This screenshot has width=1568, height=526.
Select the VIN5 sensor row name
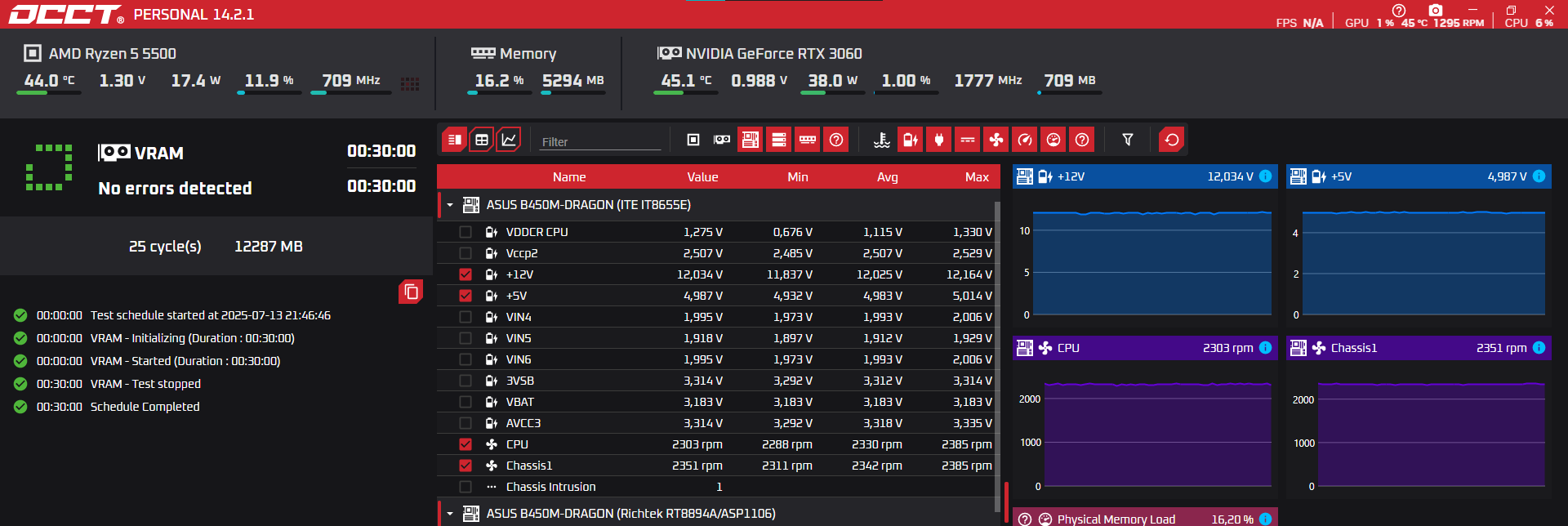[519, 338]
